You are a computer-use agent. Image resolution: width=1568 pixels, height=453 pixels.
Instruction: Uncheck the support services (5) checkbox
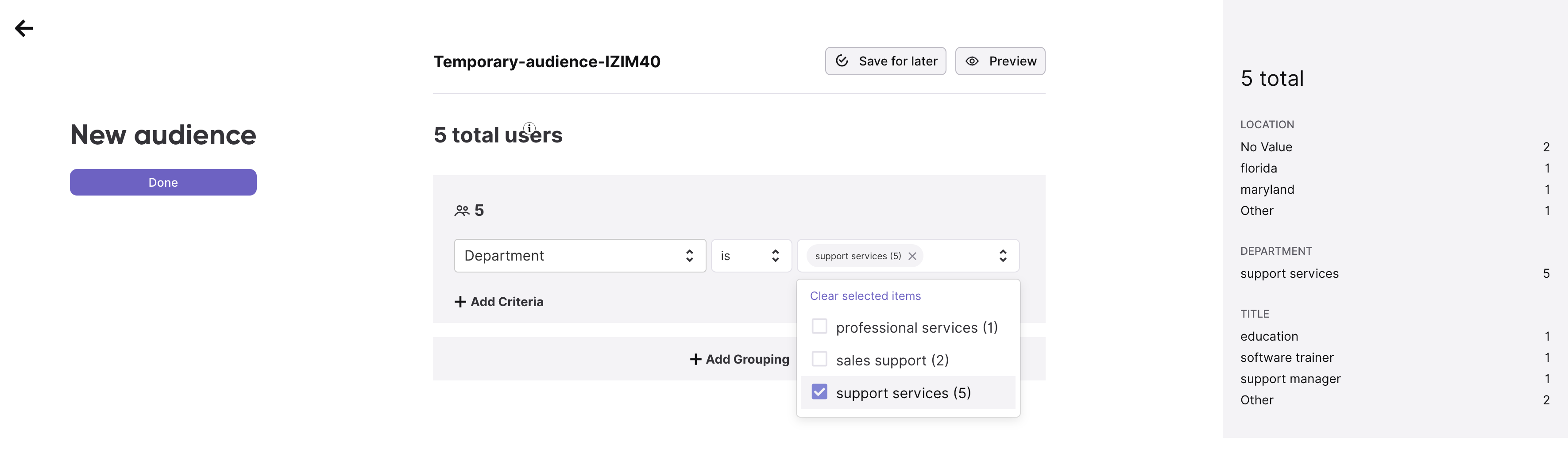[819, 392]
